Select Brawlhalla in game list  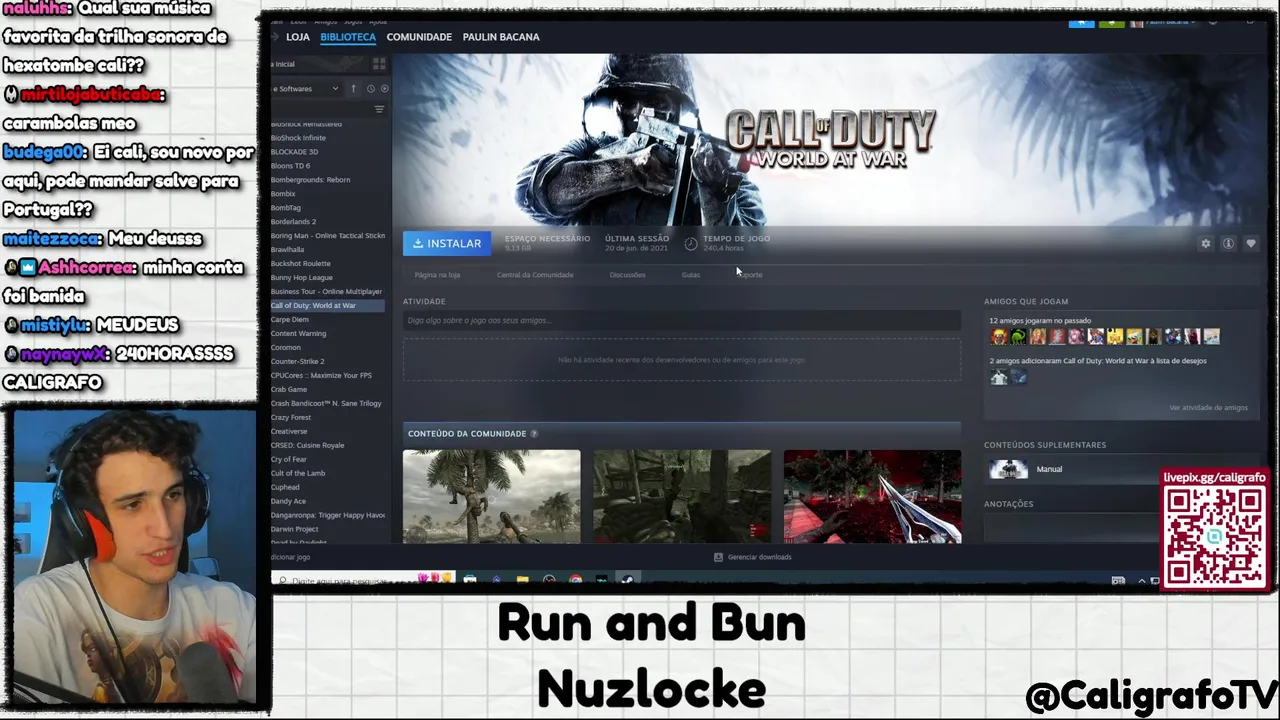pos(287,250)
